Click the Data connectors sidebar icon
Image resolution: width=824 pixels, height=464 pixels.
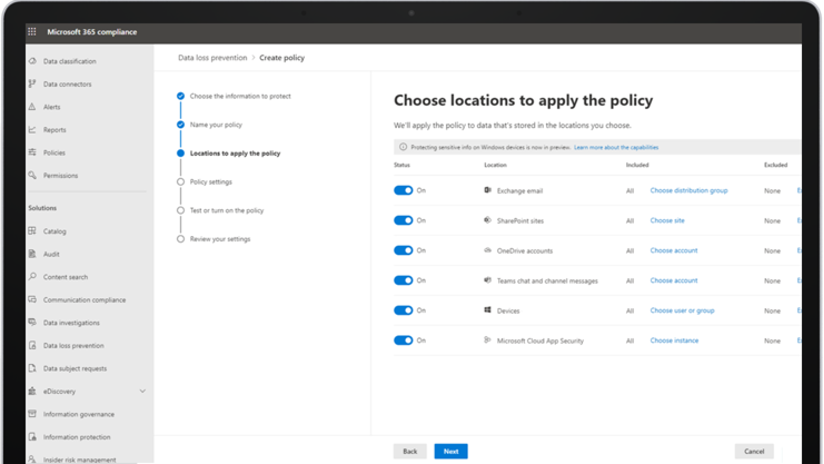pos(33,84)
